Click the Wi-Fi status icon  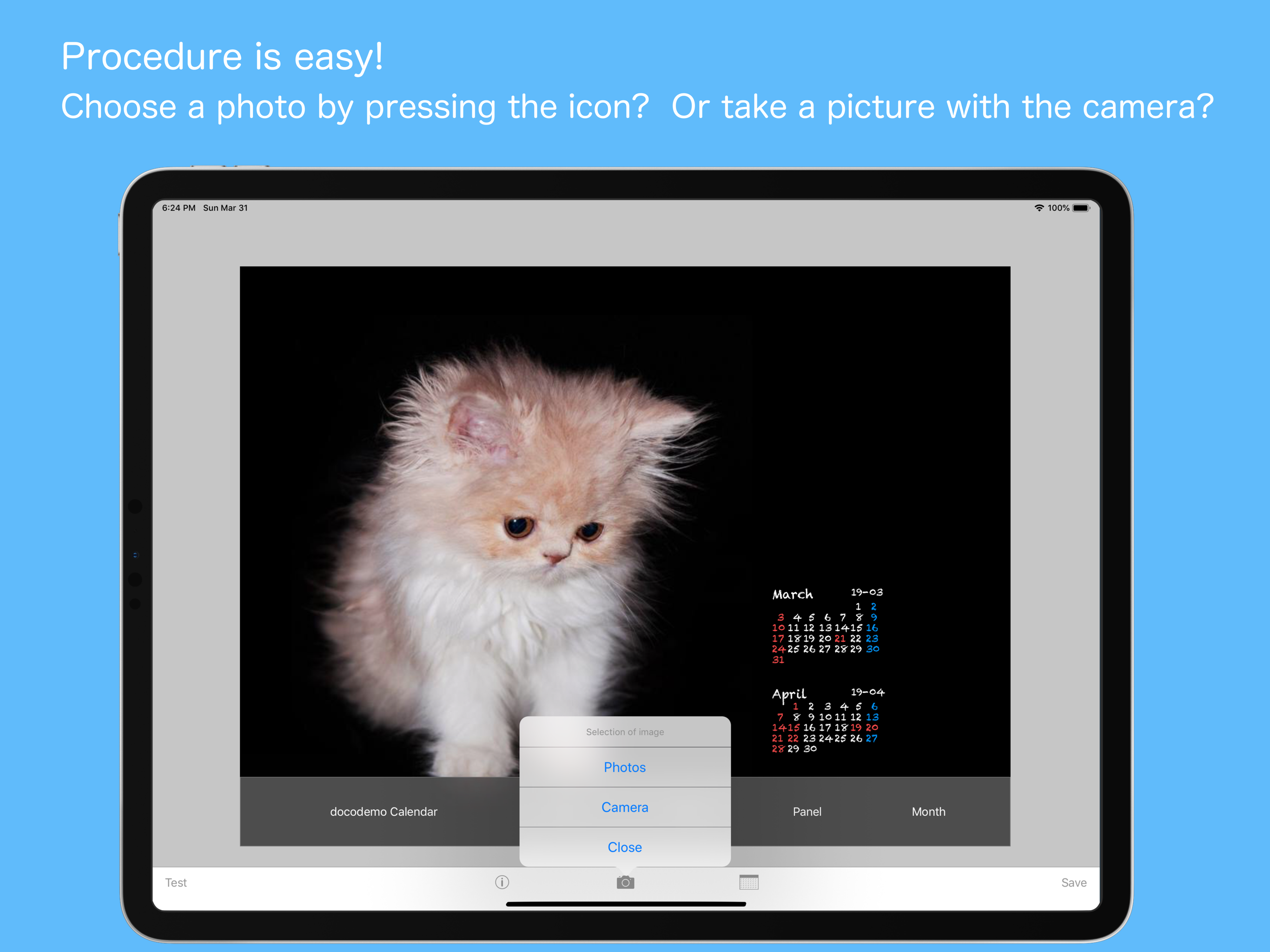(x=1038, y=208)
